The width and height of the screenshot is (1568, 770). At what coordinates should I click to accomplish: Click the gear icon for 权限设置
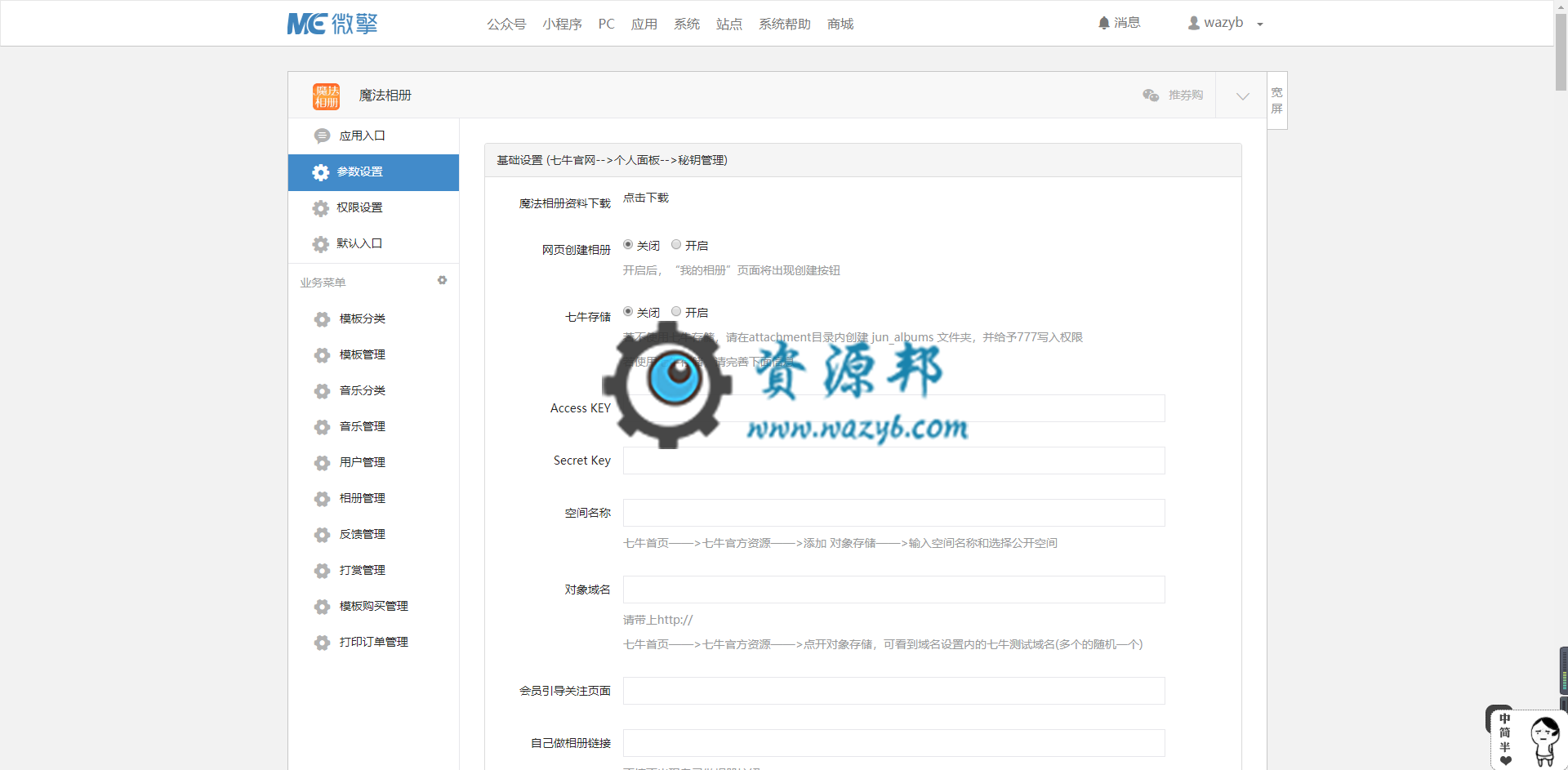320,208
